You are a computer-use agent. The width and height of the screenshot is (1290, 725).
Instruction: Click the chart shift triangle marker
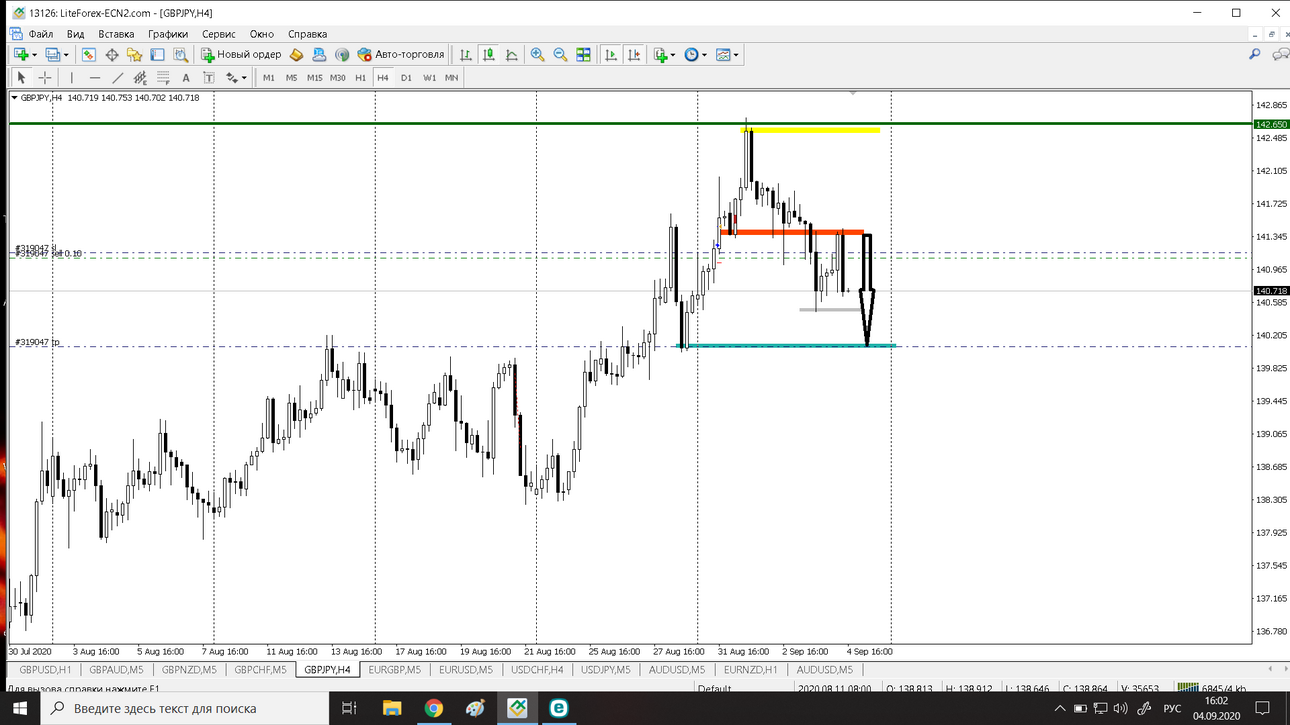[x=853, y=93]
